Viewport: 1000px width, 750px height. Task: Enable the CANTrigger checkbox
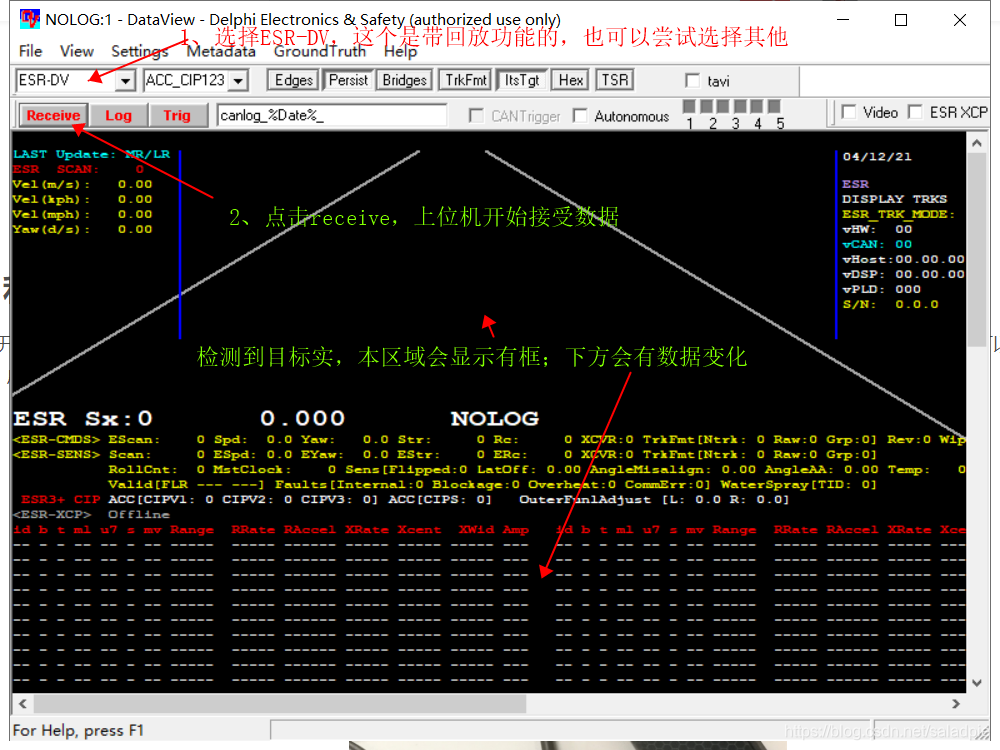pos(476,115)
